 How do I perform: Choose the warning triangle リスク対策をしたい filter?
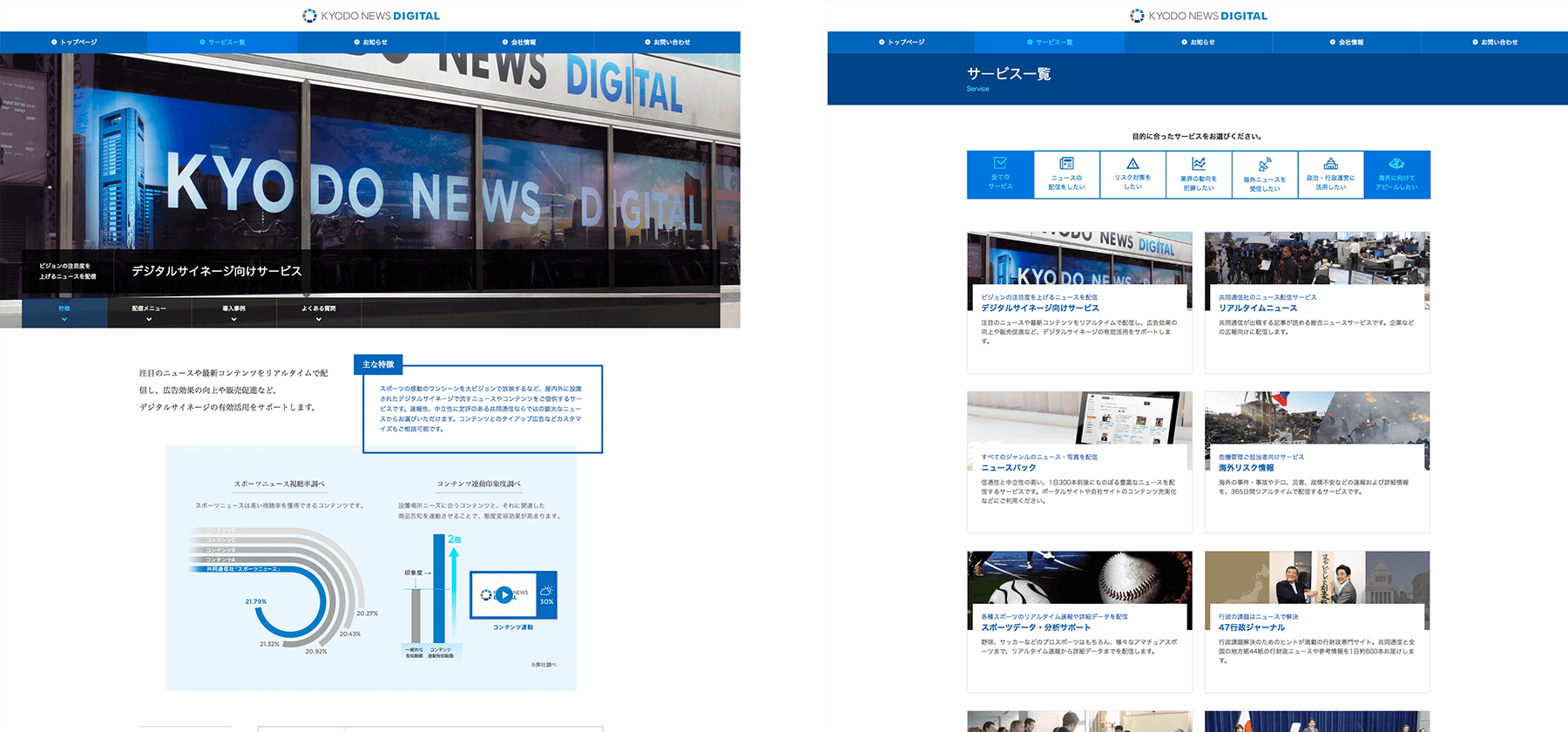tap(1132, 164)
